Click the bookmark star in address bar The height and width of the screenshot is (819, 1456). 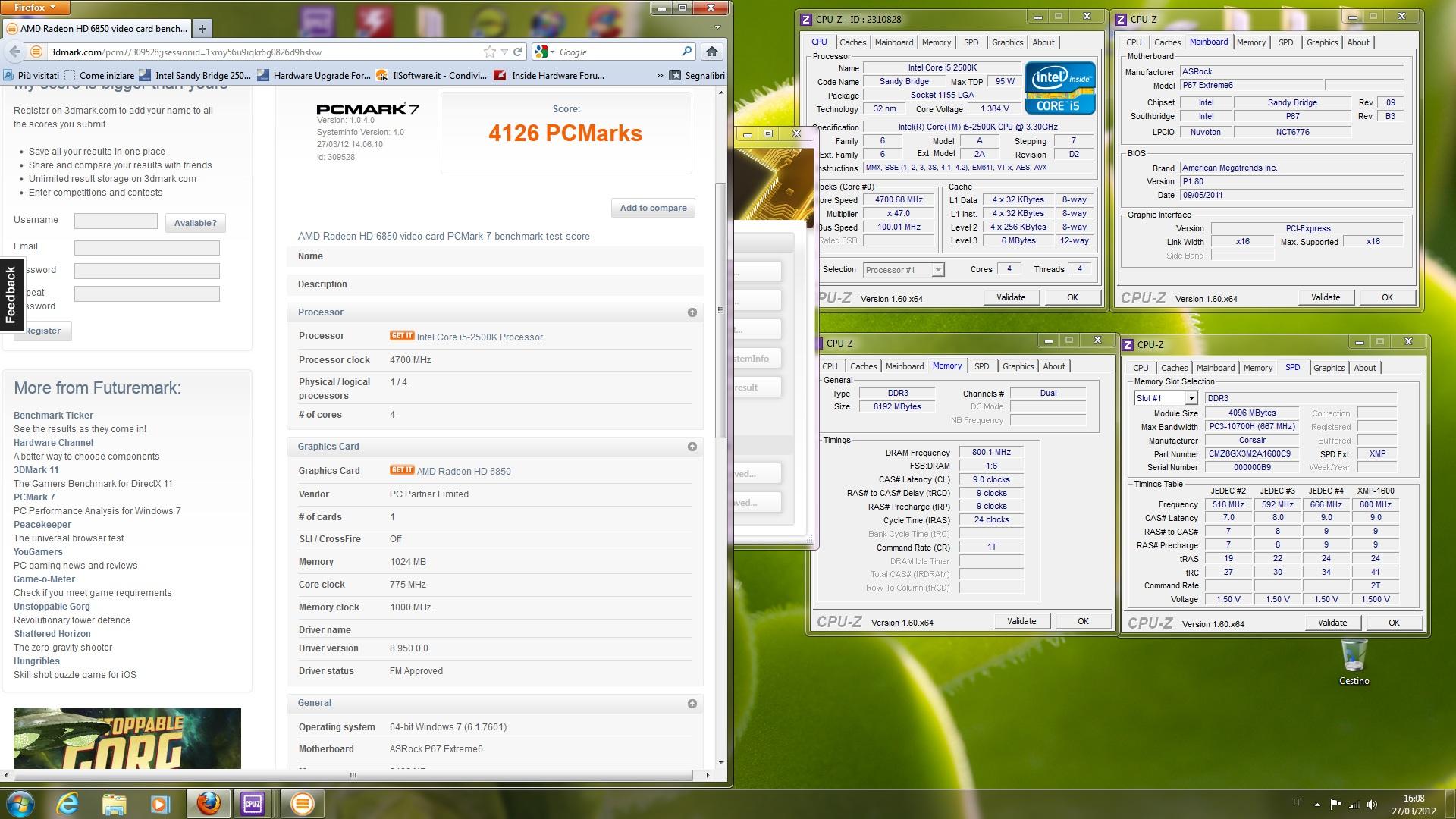tap(490, 52)
